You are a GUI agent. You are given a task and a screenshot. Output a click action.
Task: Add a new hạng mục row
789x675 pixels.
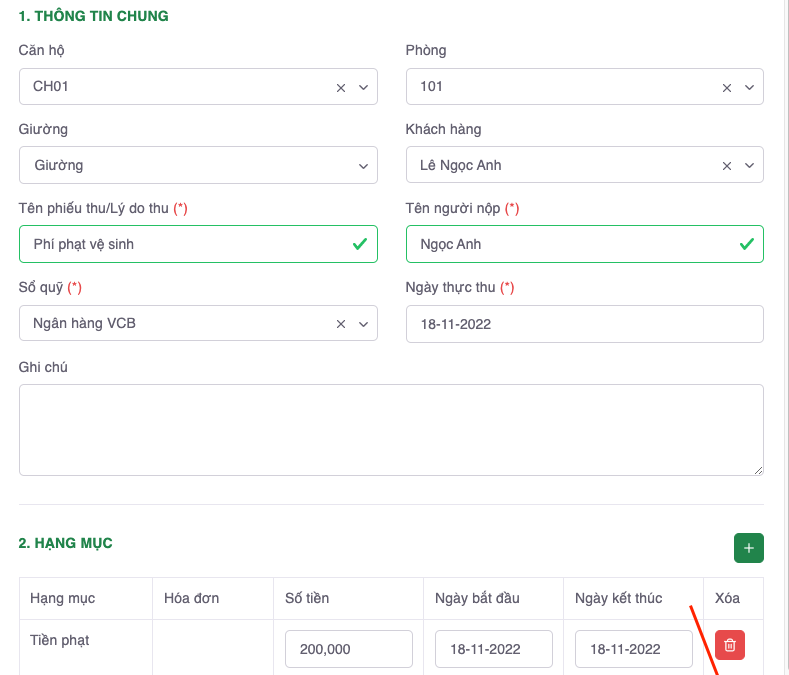point(749,548)
